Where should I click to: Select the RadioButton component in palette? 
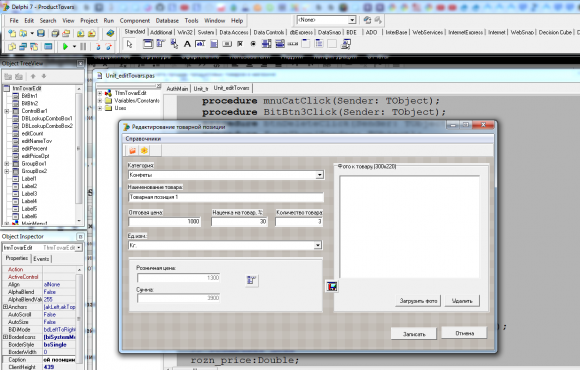[253, 44]
